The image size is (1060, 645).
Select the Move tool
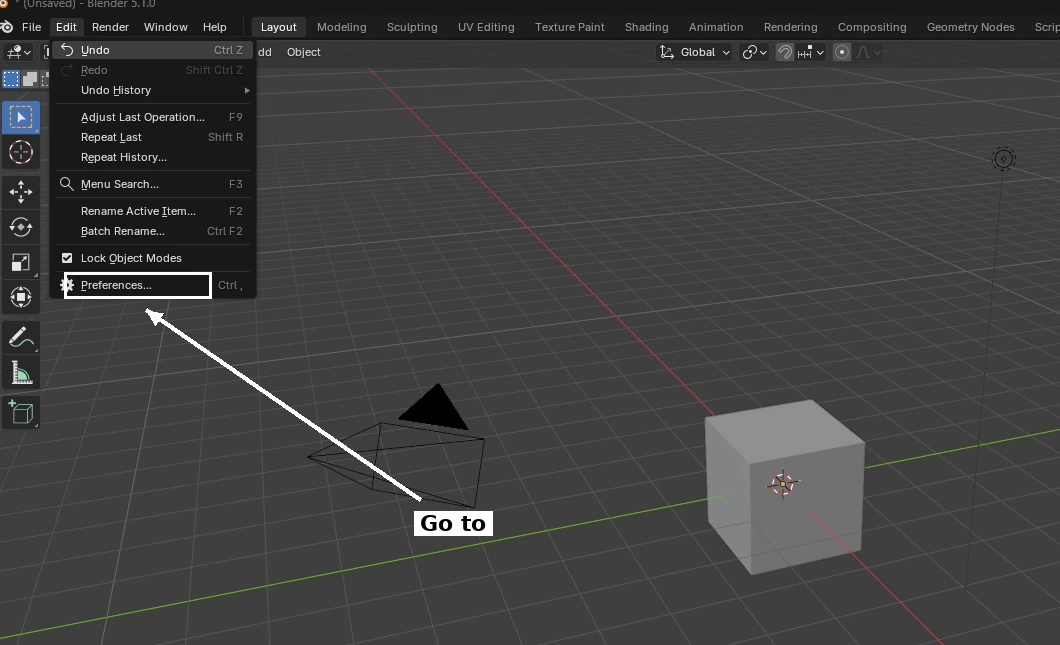(x=21, y=192)
